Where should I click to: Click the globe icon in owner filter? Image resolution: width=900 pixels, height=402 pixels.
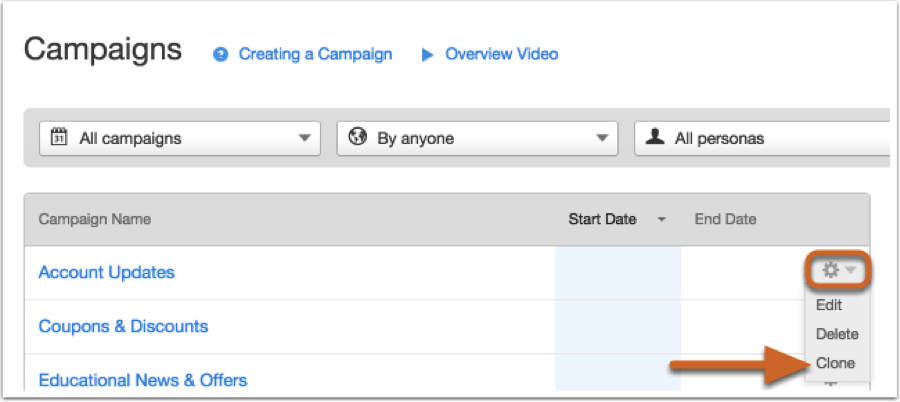357,138
